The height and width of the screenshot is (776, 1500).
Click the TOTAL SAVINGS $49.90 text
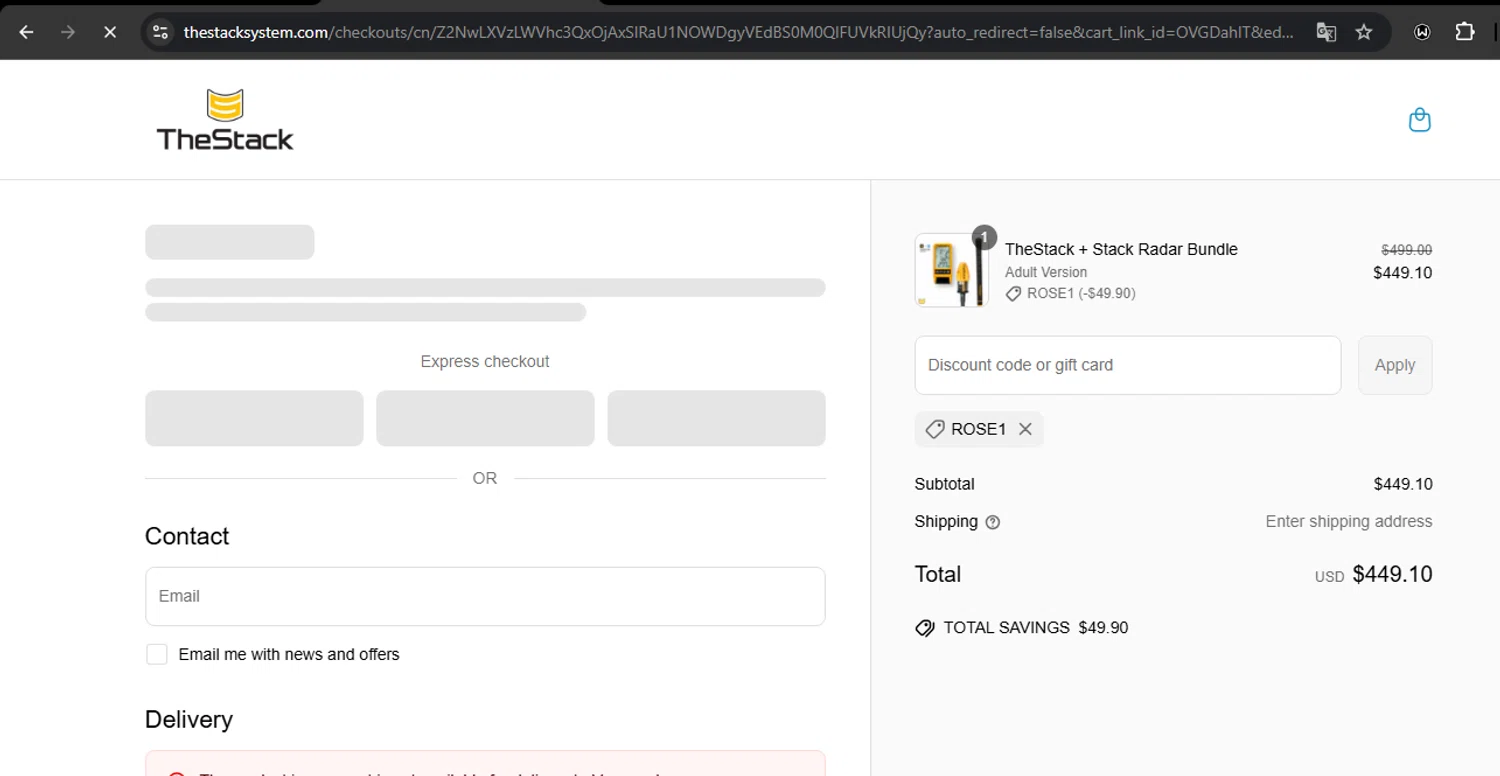point(1035,628)
